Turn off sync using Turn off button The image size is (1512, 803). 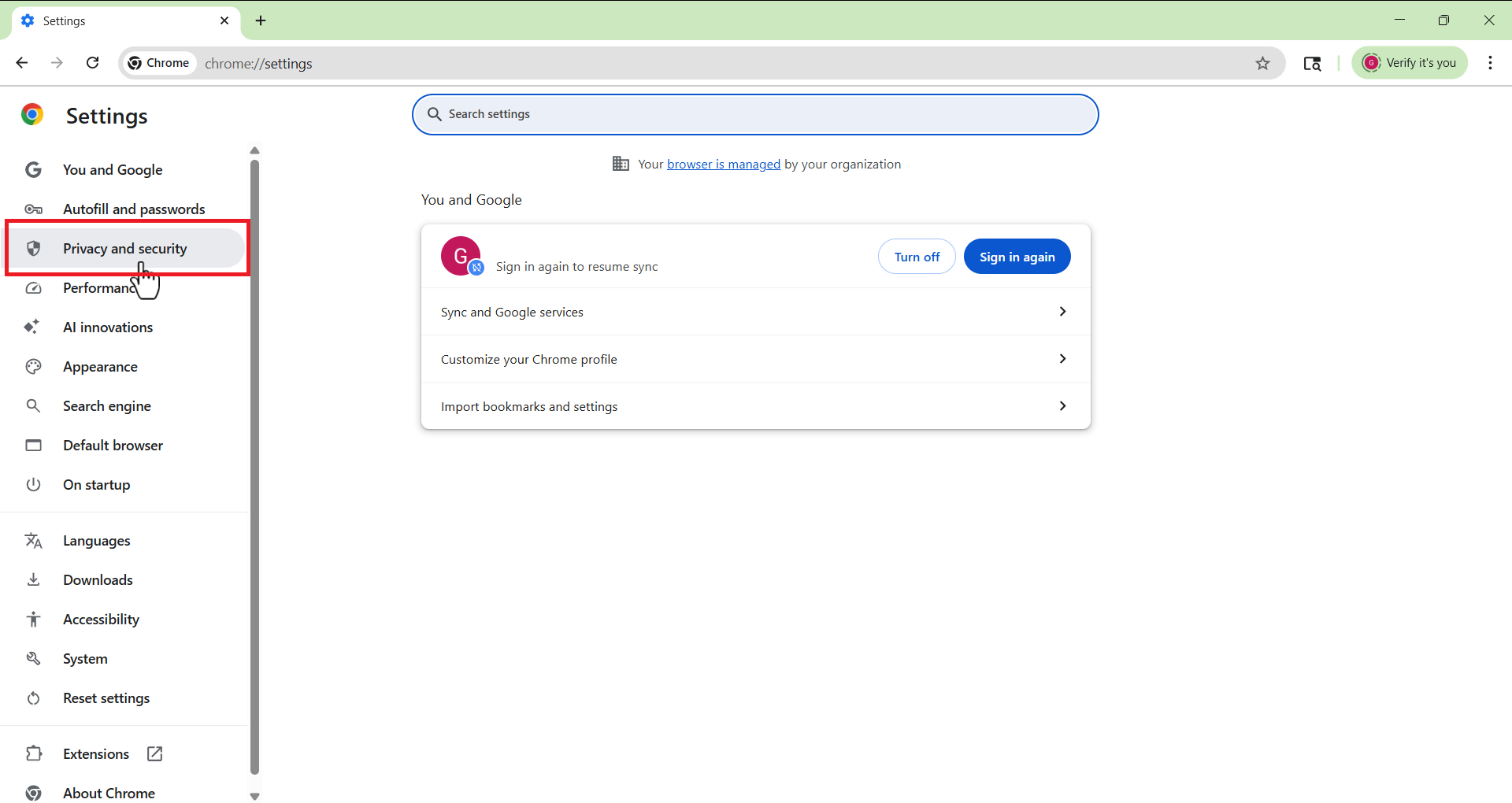tap(917, 257)
